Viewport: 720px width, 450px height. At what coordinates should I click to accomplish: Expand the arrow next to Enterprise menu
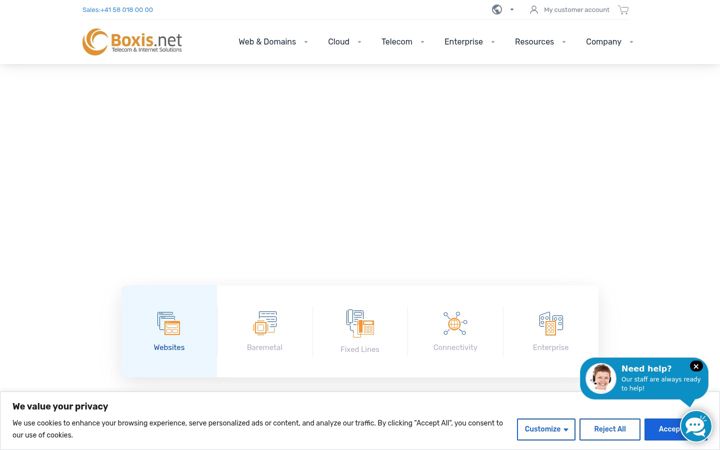coord(493,42)
